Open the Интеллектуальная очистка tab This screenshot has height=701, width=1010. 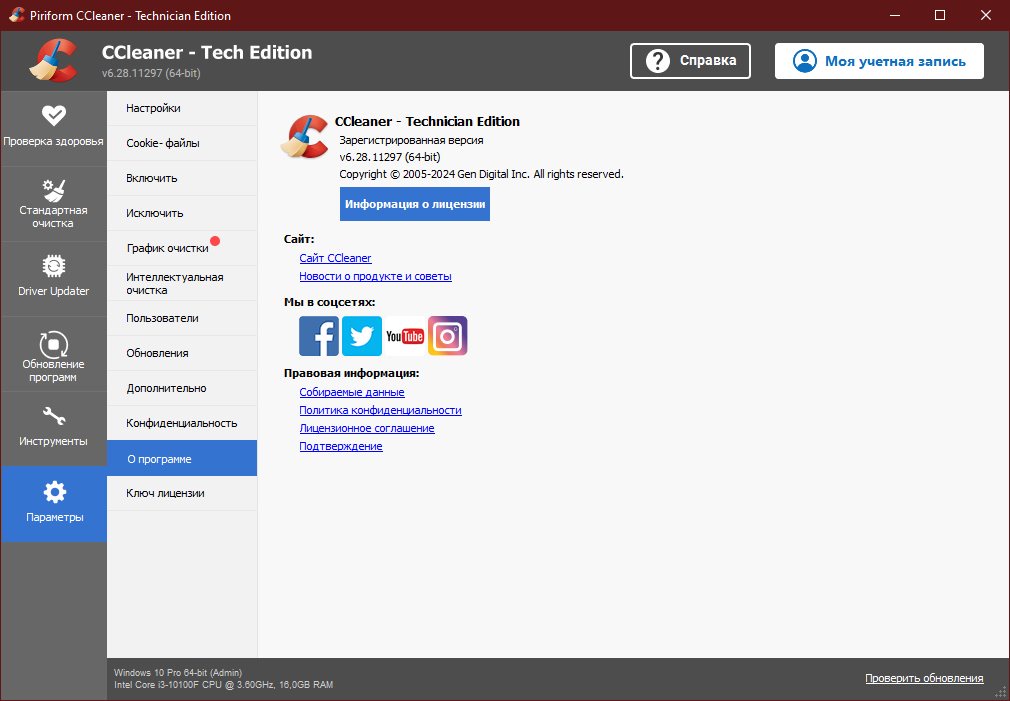182,283
